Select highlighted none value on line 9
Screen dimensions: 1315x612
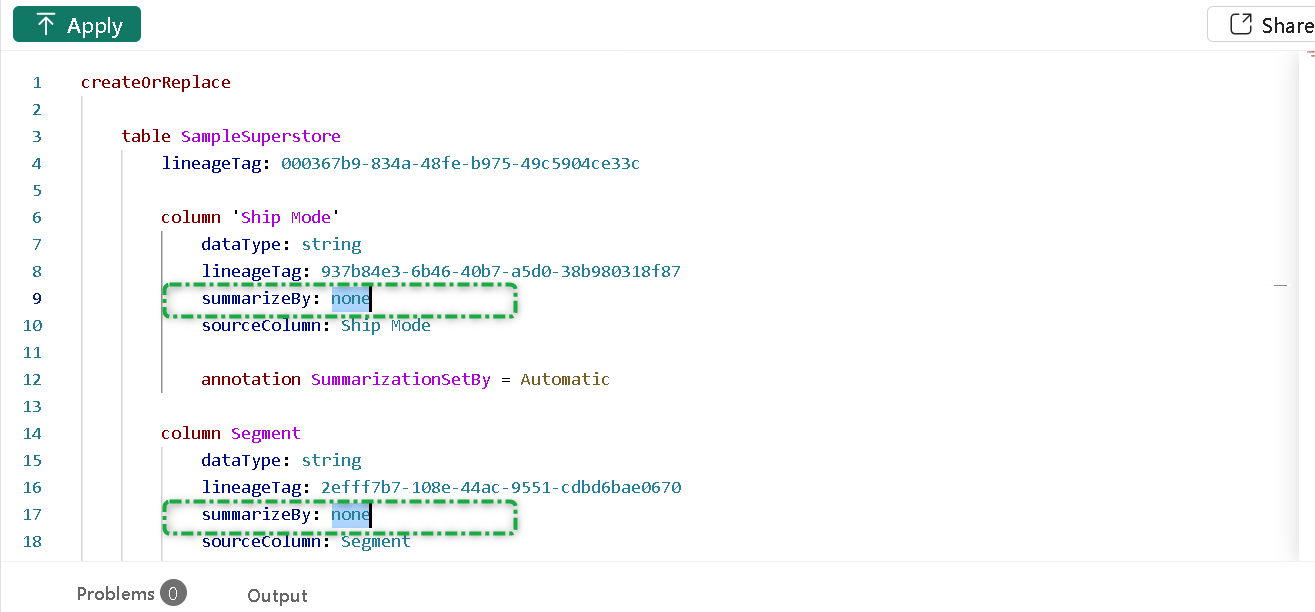[350, 298]
